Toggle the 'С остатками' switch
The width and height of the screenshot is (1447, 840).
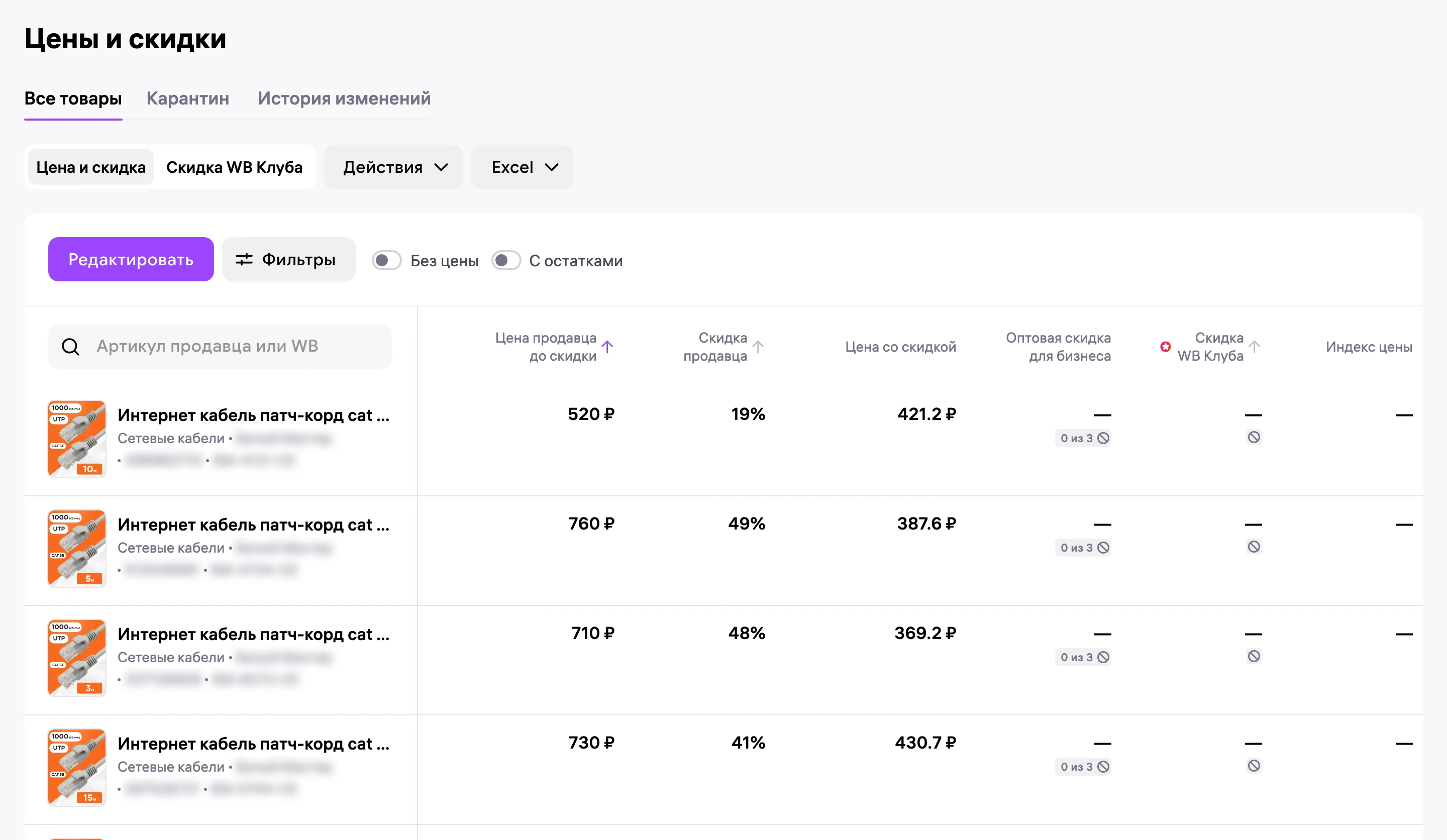(506, 261)
